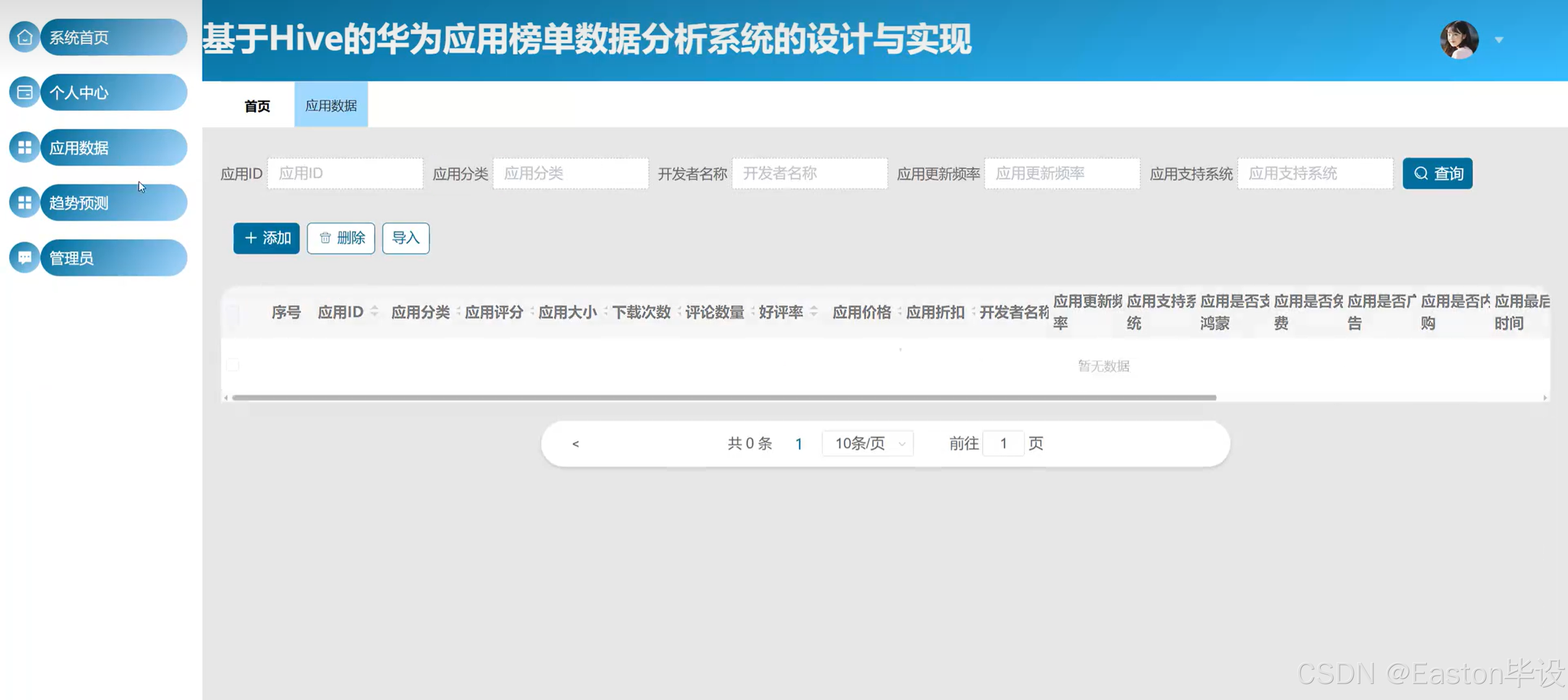Click the user avatar picture in header
The height and width of the screenshot is (700, 1568).
click(1459, 40)
